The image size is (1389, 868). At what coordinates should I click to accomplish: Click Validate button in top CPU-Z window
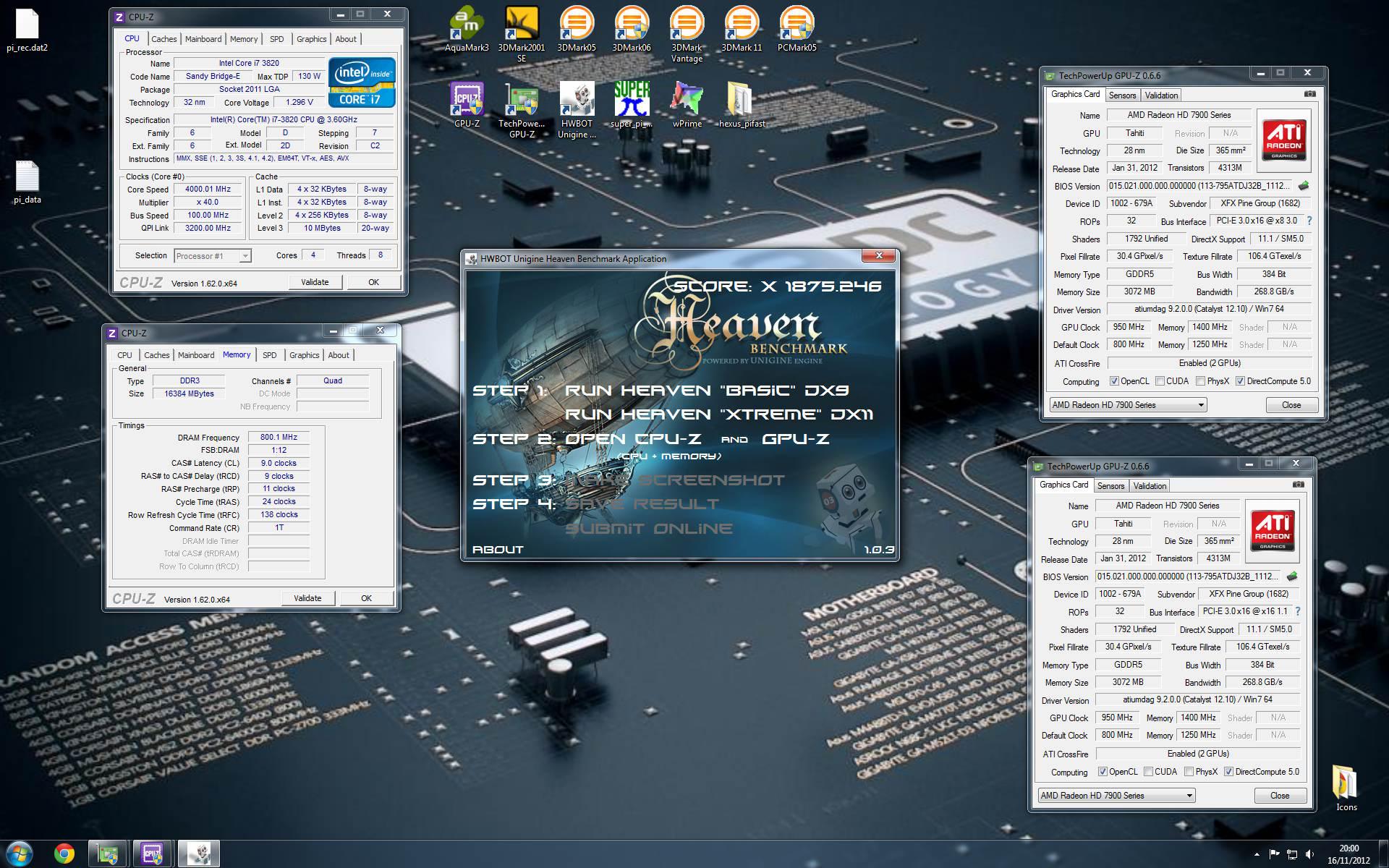tap(315, 282)
